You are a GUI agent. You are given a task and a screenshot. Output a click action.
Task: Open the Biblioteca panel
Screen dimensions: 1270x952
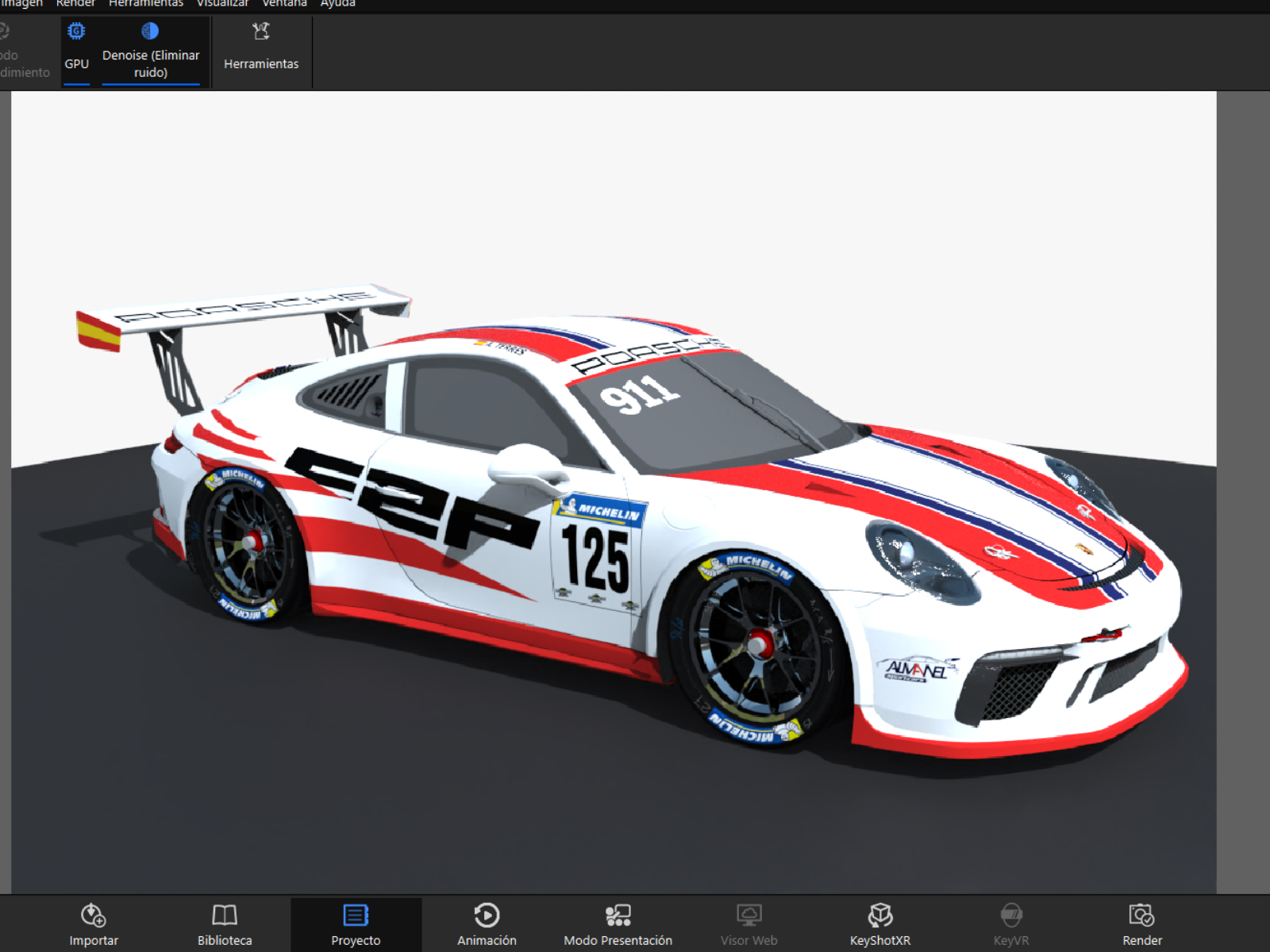[x=225, y=924]
